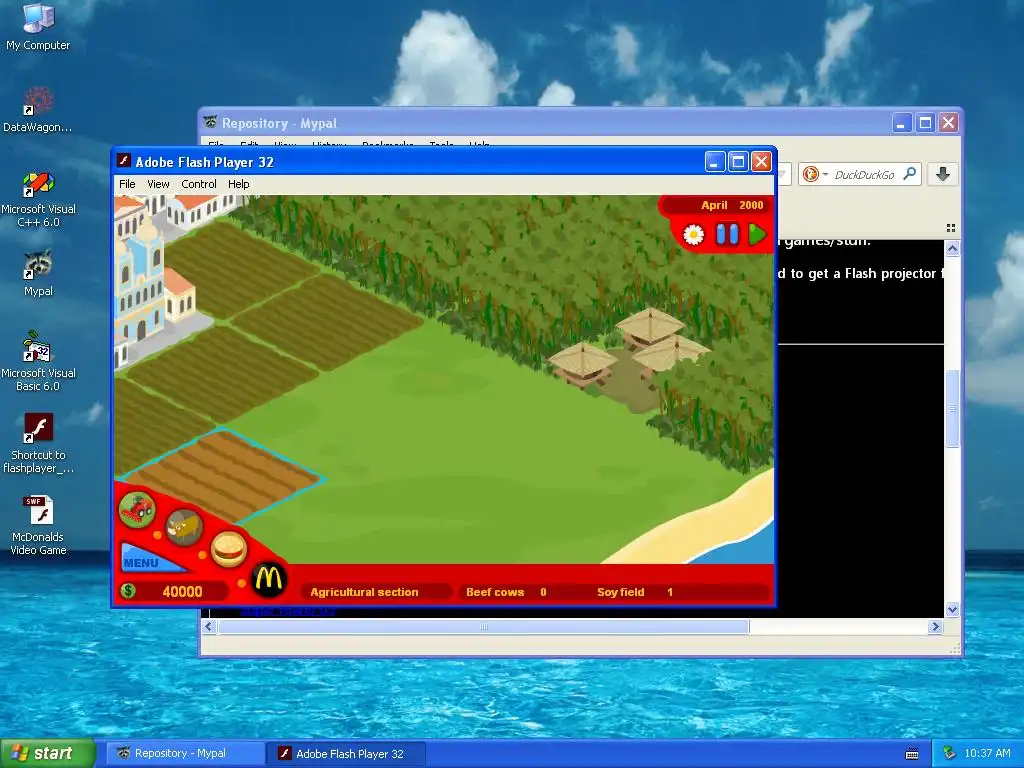Screen dimensions: 1024x768
Task: Click the green dollar money icon
Action: [128, 591]
